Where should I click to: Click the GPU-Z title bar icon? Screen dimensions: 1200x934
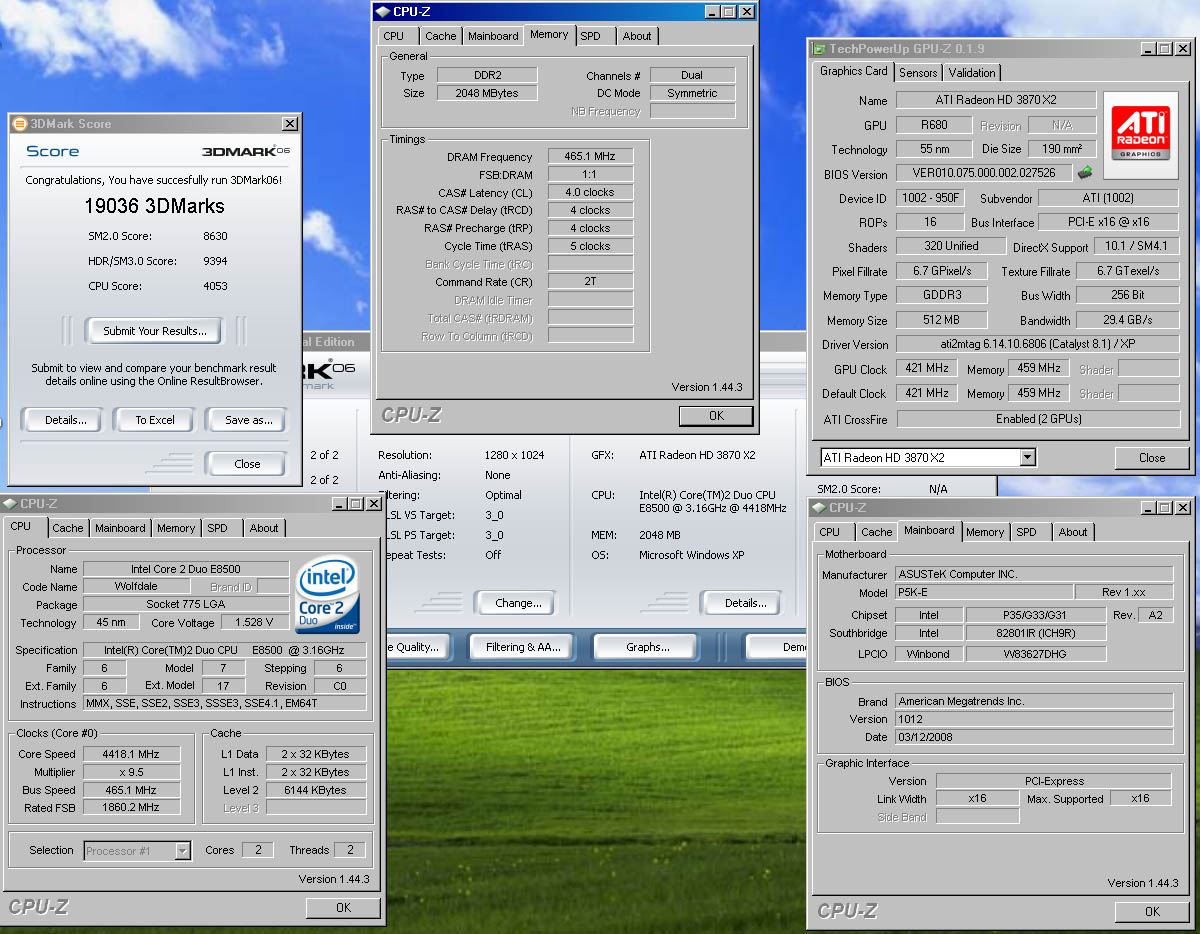click(819, 48)
